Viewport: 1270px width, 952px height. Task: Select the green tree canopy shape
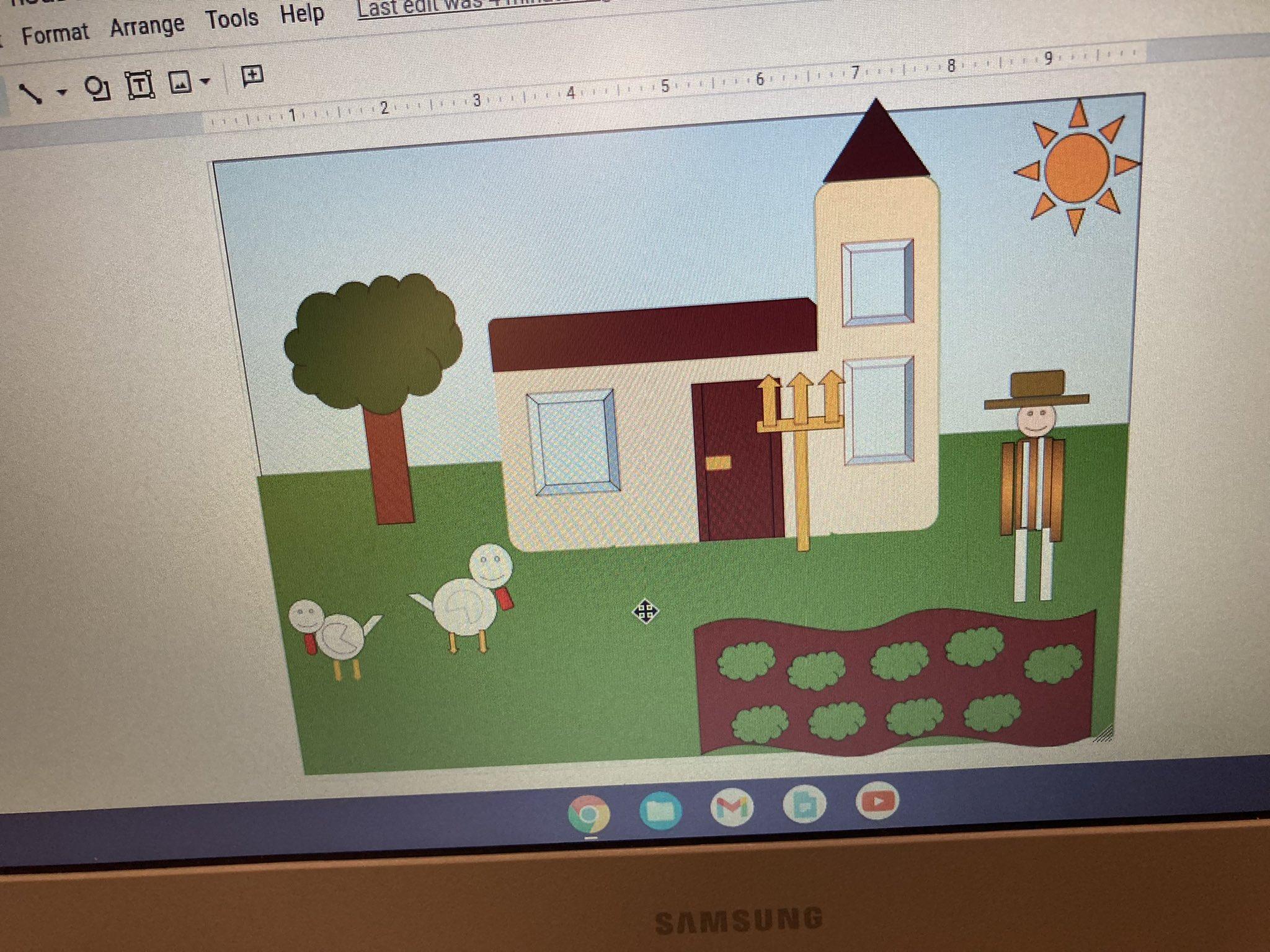coord(373,341)
